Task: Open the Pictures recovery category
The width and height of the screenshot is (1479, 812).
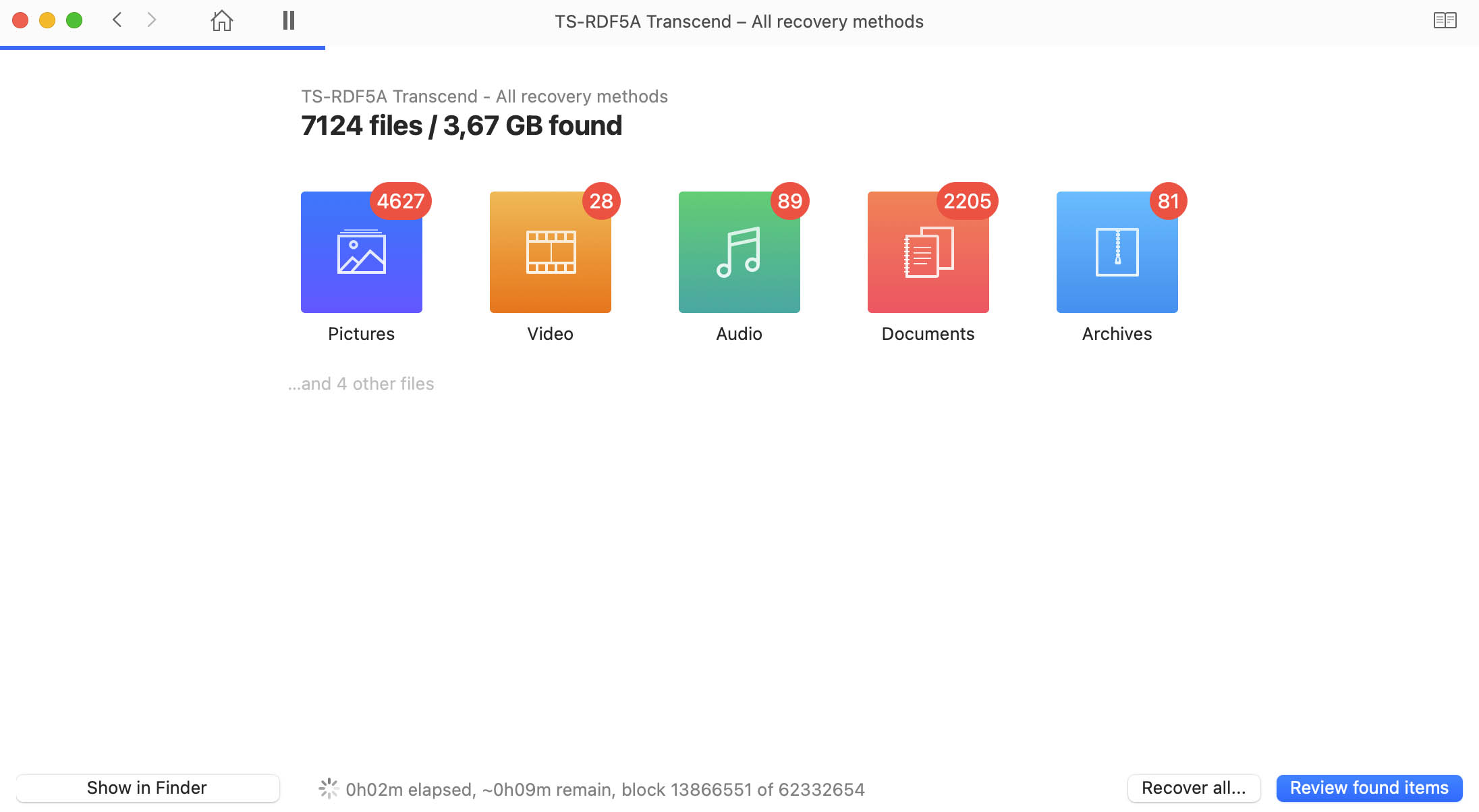Action: (x=361, y=252)
